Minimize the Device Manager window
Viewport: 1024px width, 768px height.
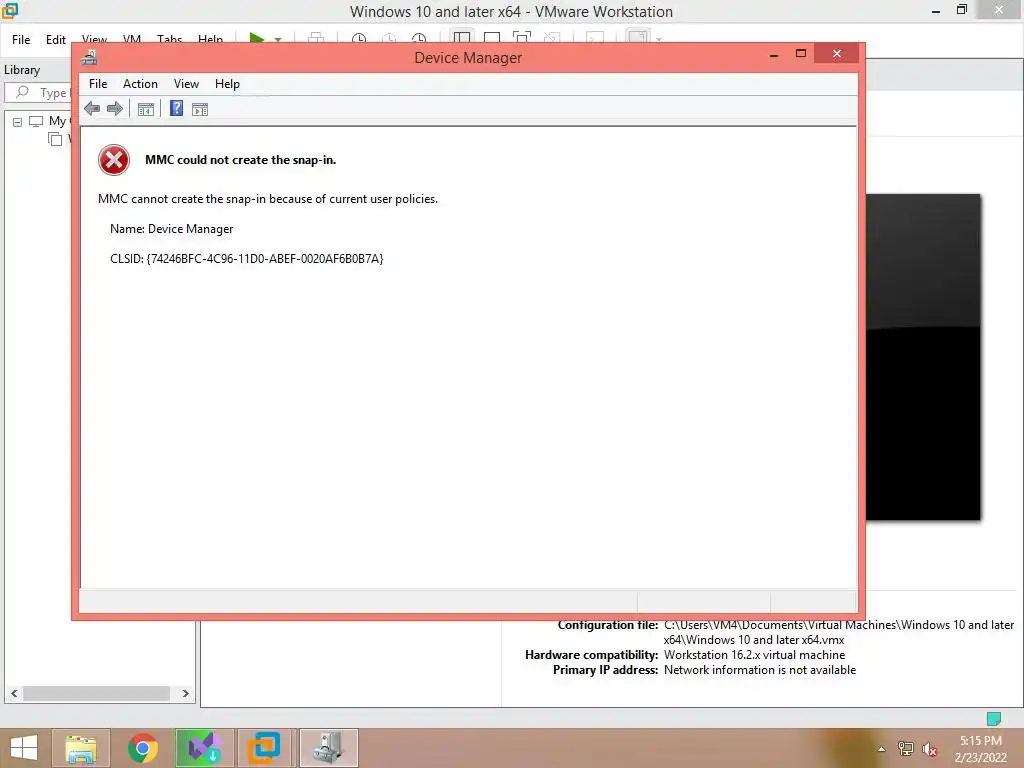(x=774, y=55)
